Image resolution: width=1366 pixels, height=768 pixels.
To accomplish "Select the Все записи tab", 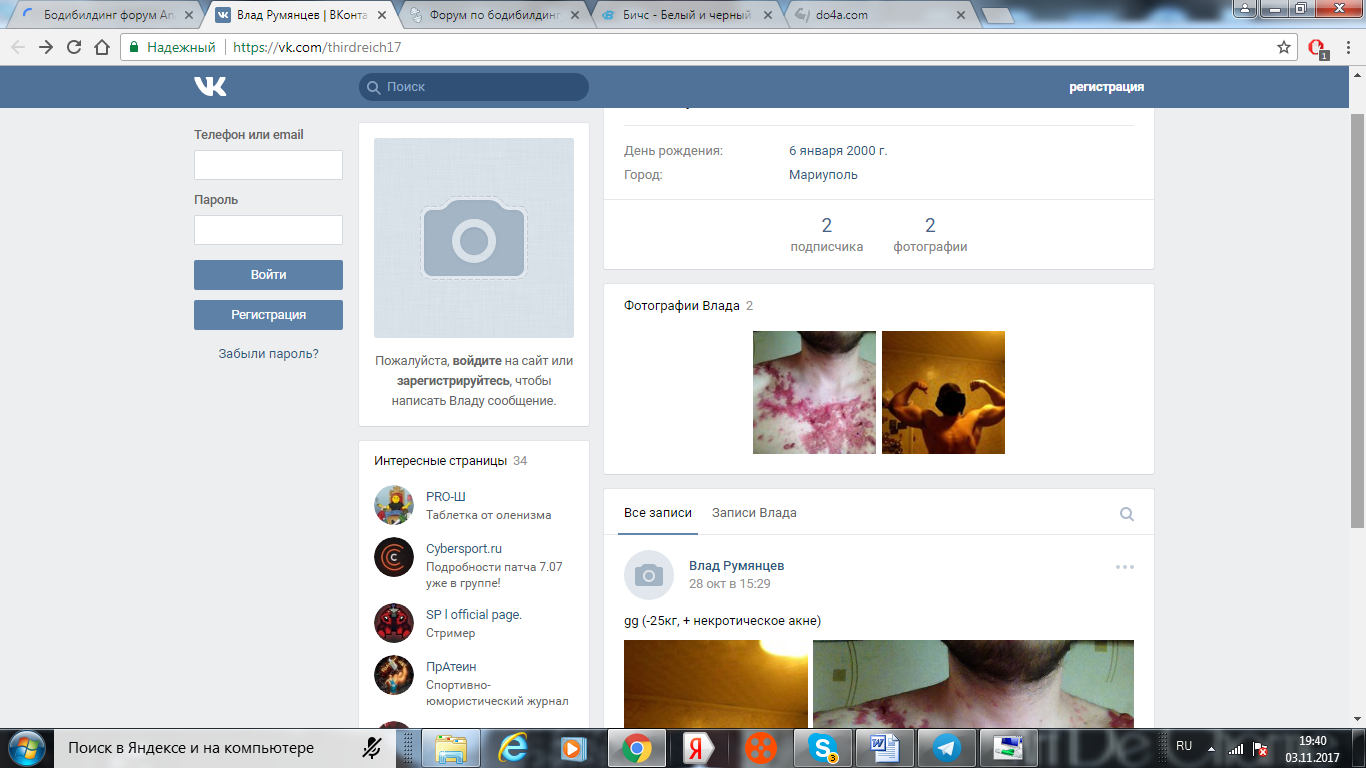I will [x=657, y=513].
